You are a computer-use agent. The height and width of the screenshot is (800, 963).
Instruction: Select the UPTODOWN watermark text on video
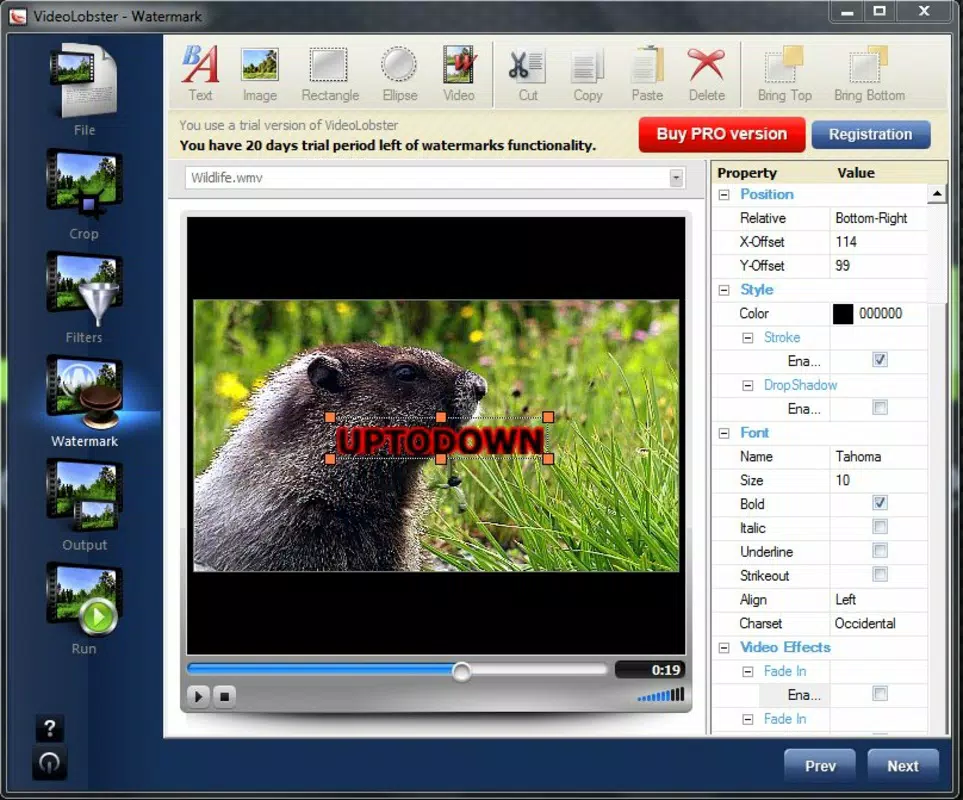pos(440,441)
